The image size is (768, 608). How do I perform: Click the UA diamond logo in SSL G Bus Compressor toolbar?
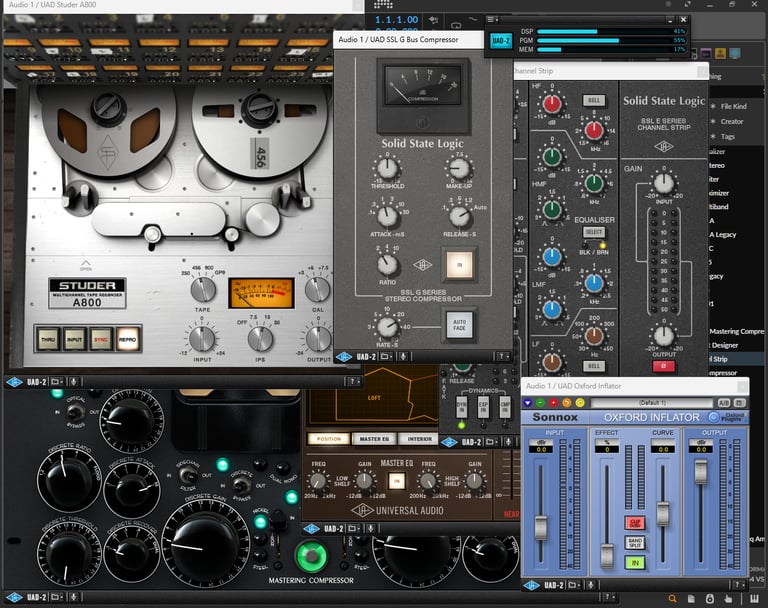pyautogui.click(x=343, y=357)
